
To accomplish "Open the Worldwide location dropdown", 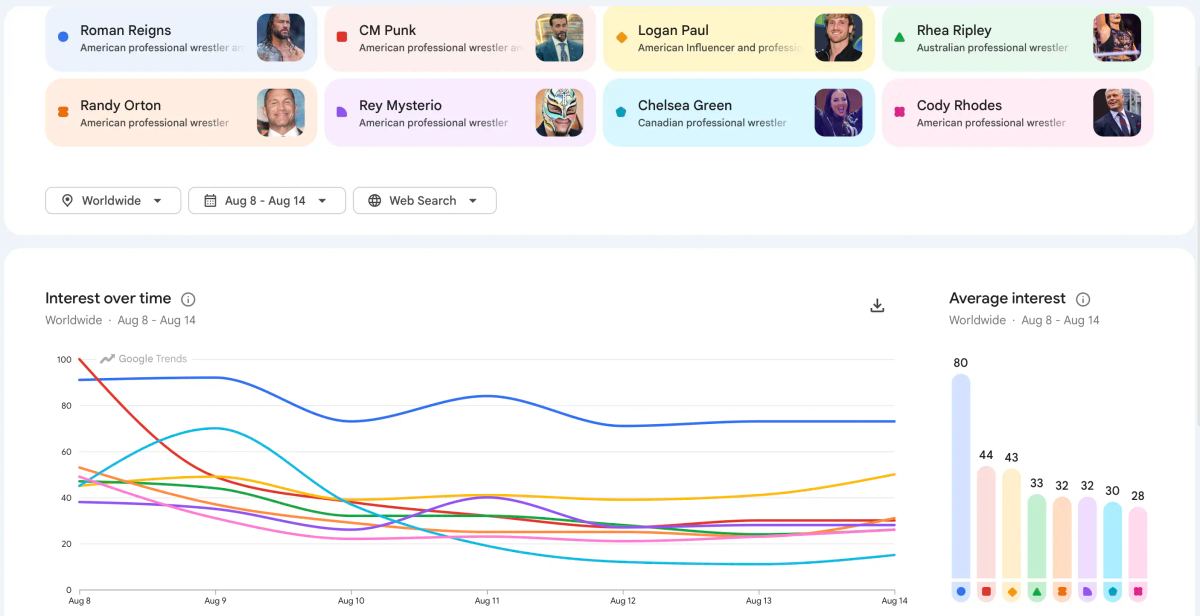I will [113, 200].
